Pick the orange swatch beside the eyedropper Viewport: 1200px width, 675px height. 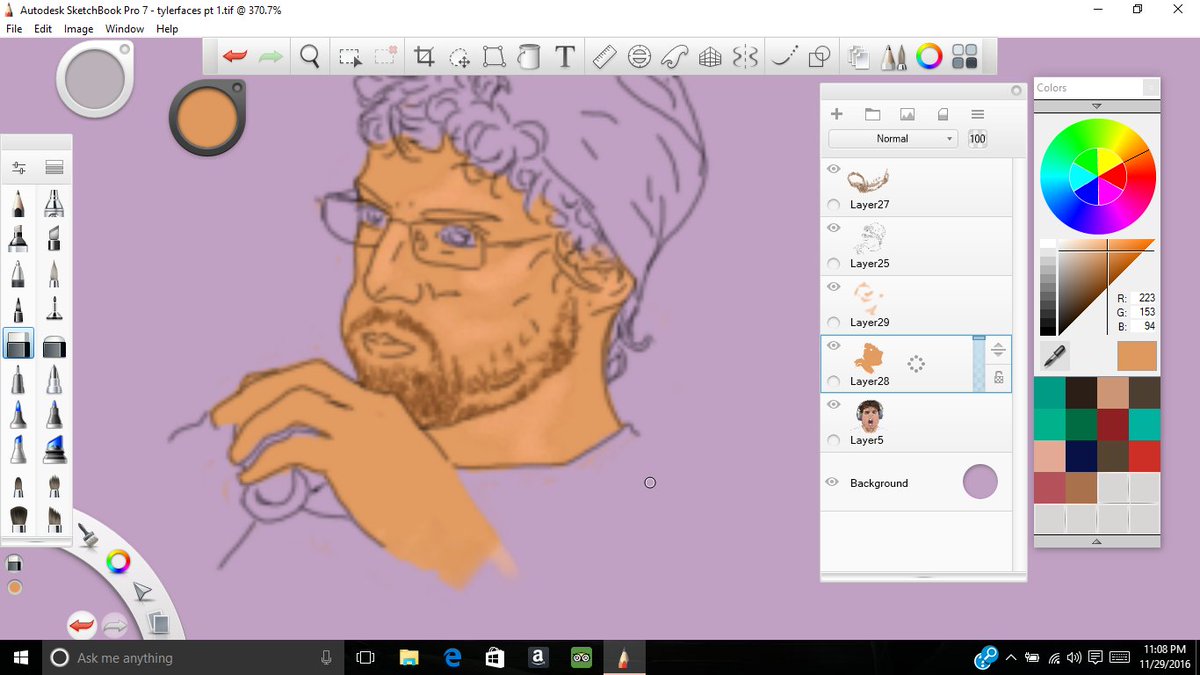pos(1136,355)
